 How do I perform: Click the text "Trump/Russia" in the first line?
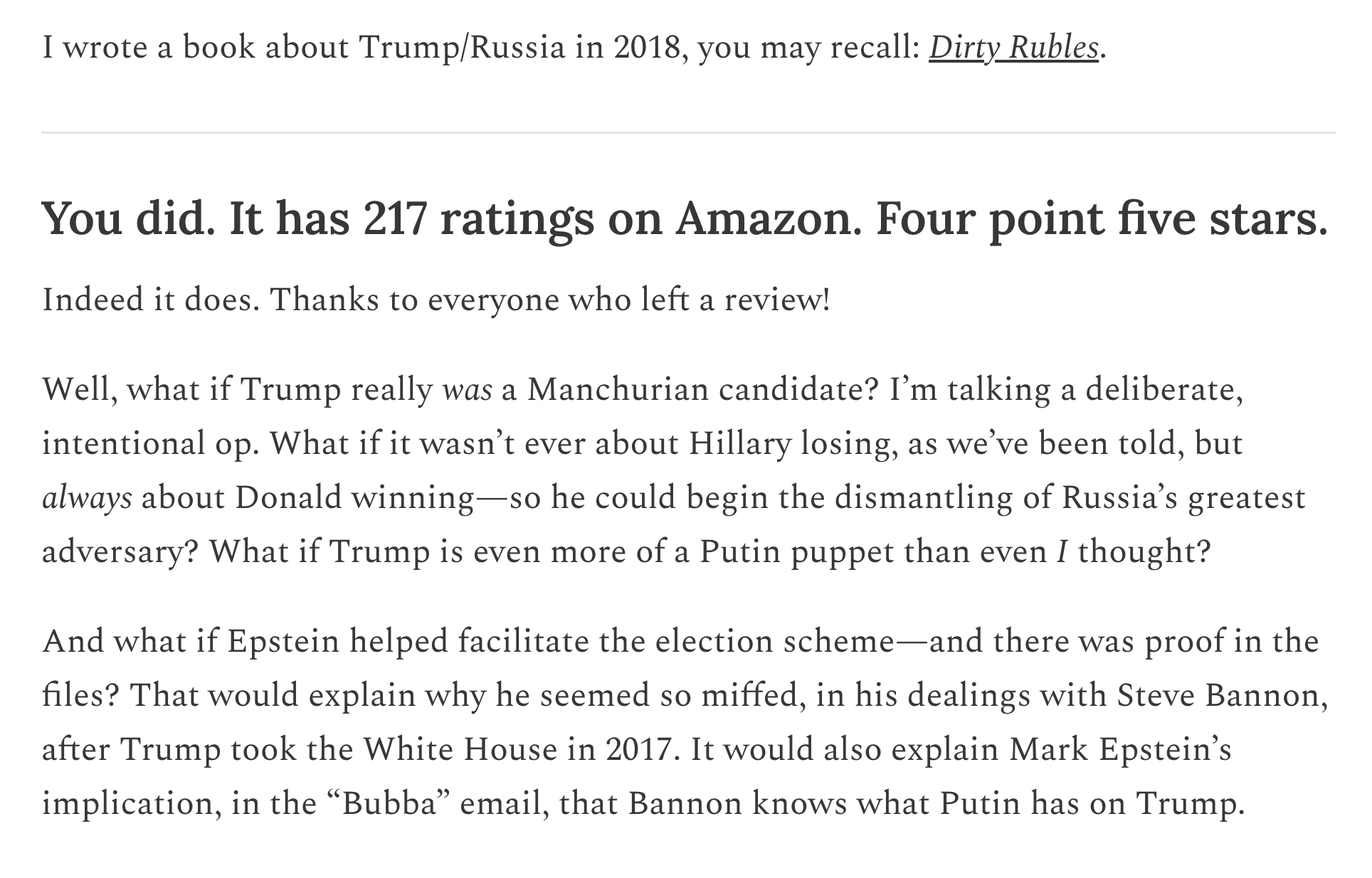pyautogui.click(x=461, y=48)
